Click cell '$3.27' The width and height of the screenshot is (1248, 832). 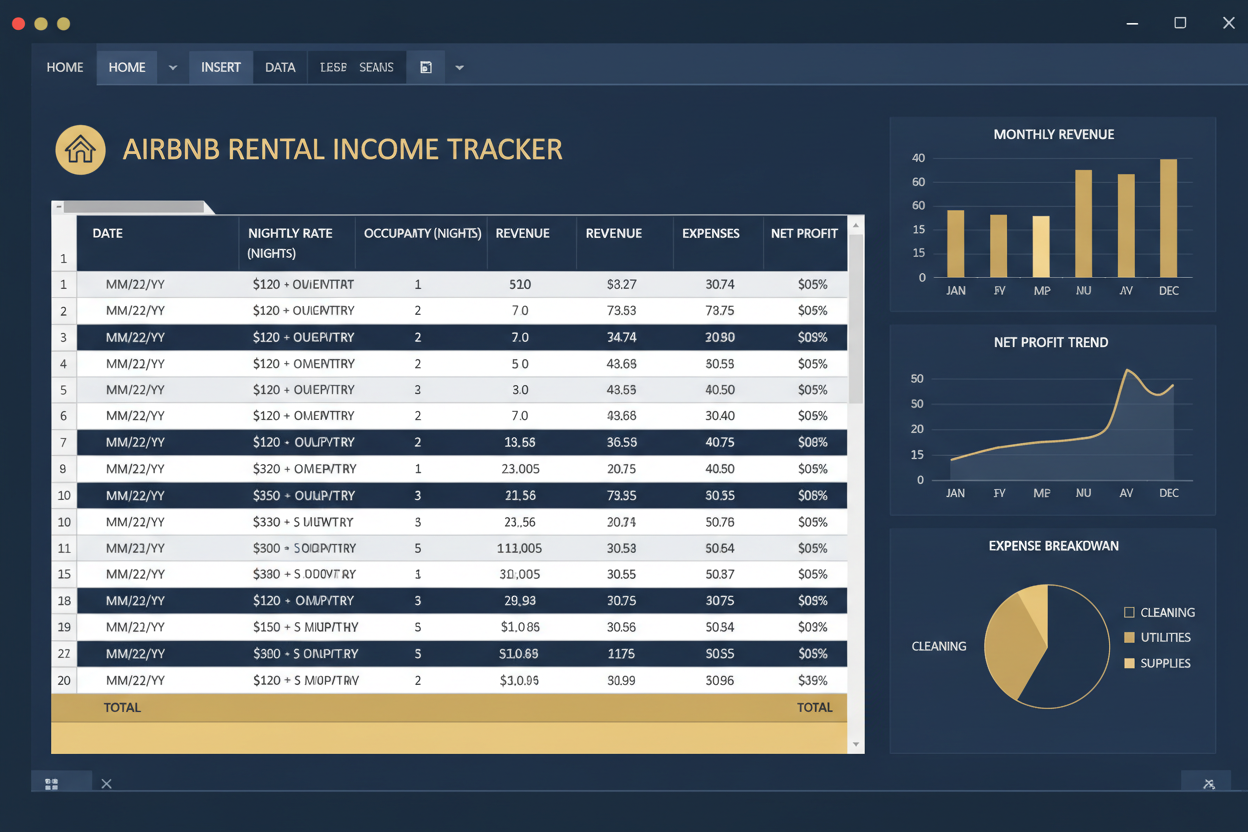click(x=621, y=284)
